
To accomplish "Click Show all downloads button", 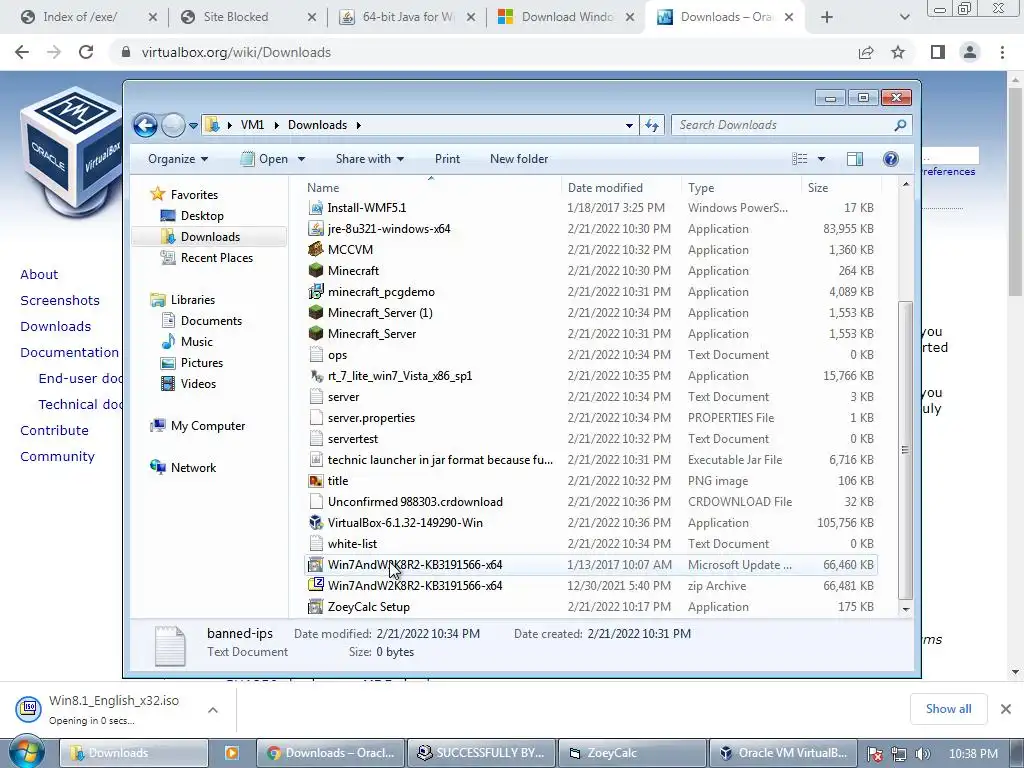I will point(948,709).
